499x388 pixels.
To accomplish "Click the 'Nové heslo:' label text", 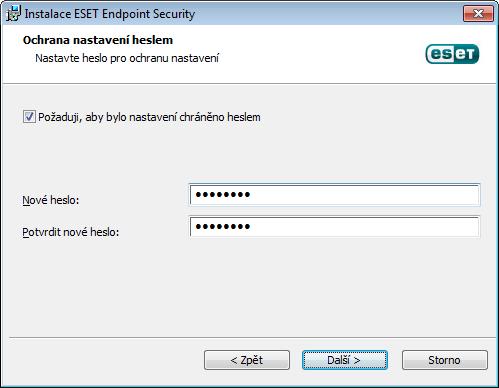I will point(51,200).
